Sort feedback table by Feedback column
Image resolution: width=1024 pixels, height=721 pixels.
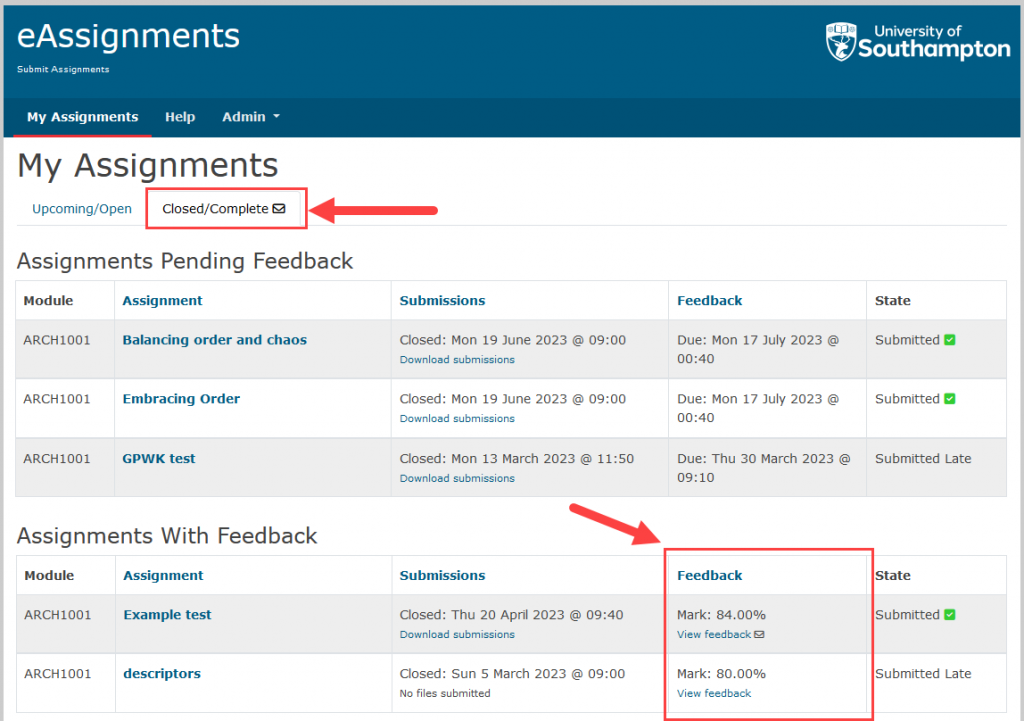click(709, 575)
